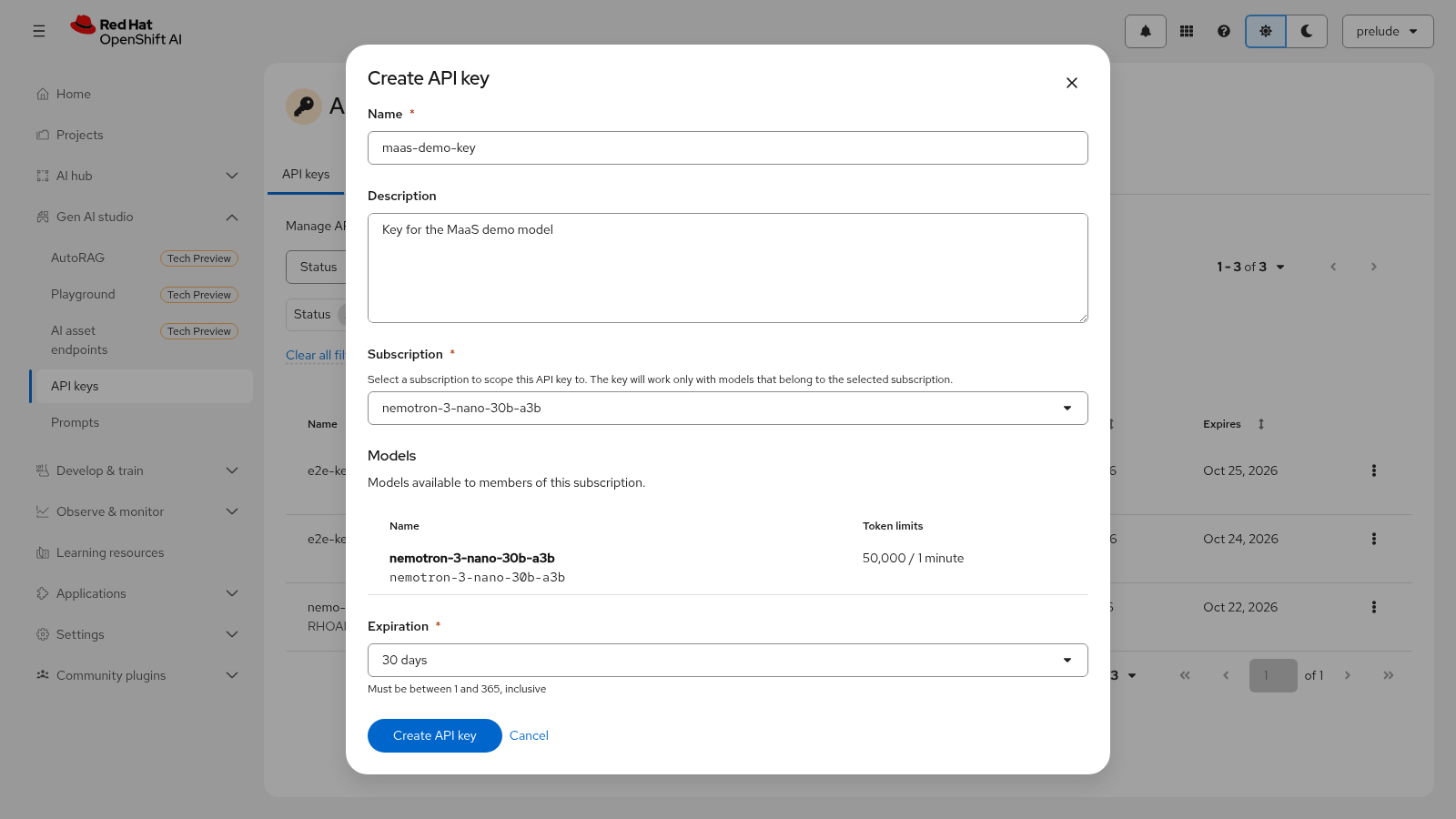1456x819 pixels.
Task: Open kebab menu for Oct 24, 2026 row
Action: coord(1374,539)
